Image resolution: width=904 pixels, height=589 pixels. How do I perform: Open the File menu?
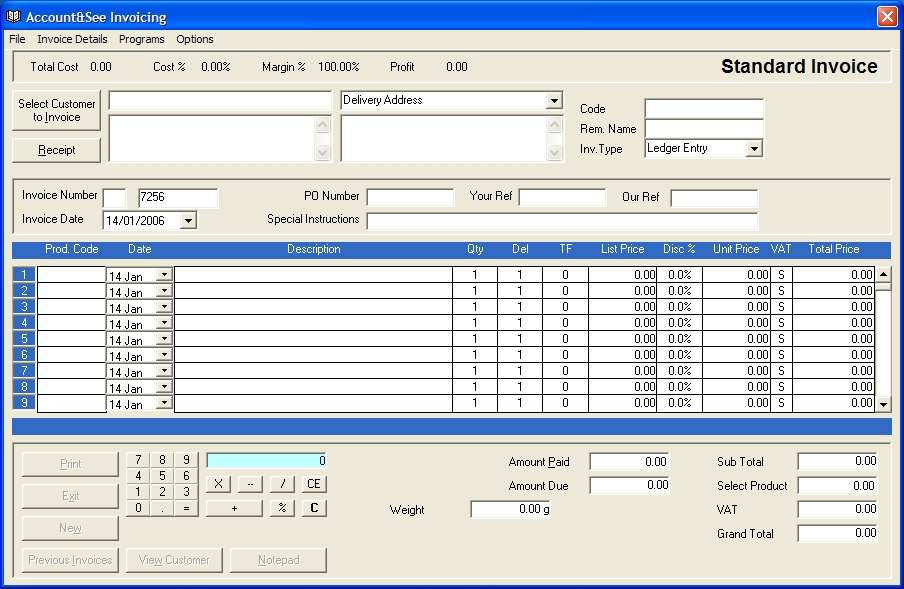coord(17,39)
